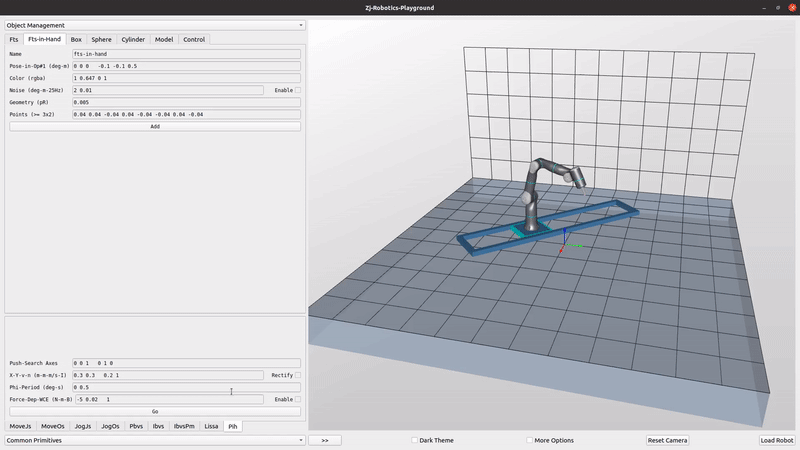
Task: Enable the Noise checkbox
Action: click(298, 90)
